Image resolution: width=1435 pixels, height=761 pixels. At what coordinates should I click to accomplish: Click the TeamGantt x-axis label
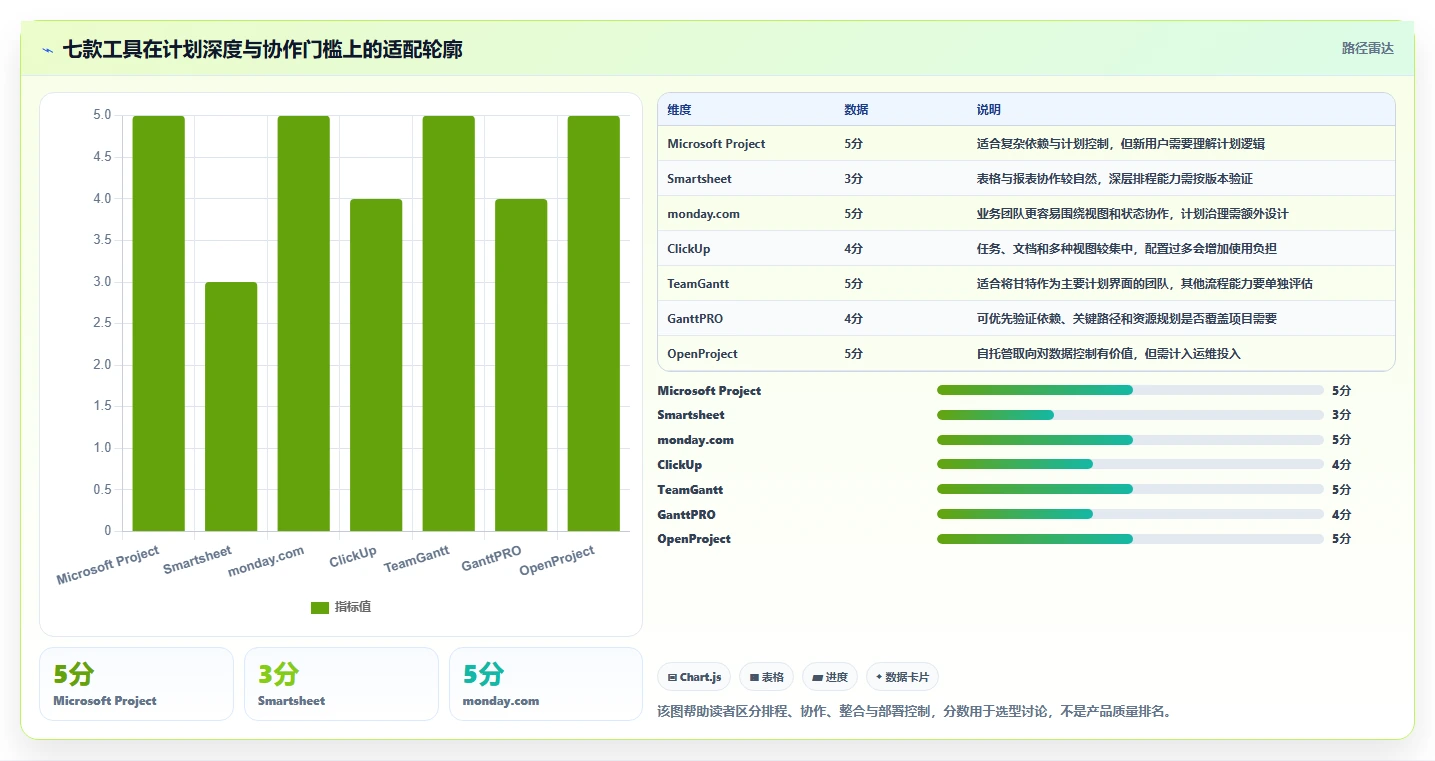point(417,559)
